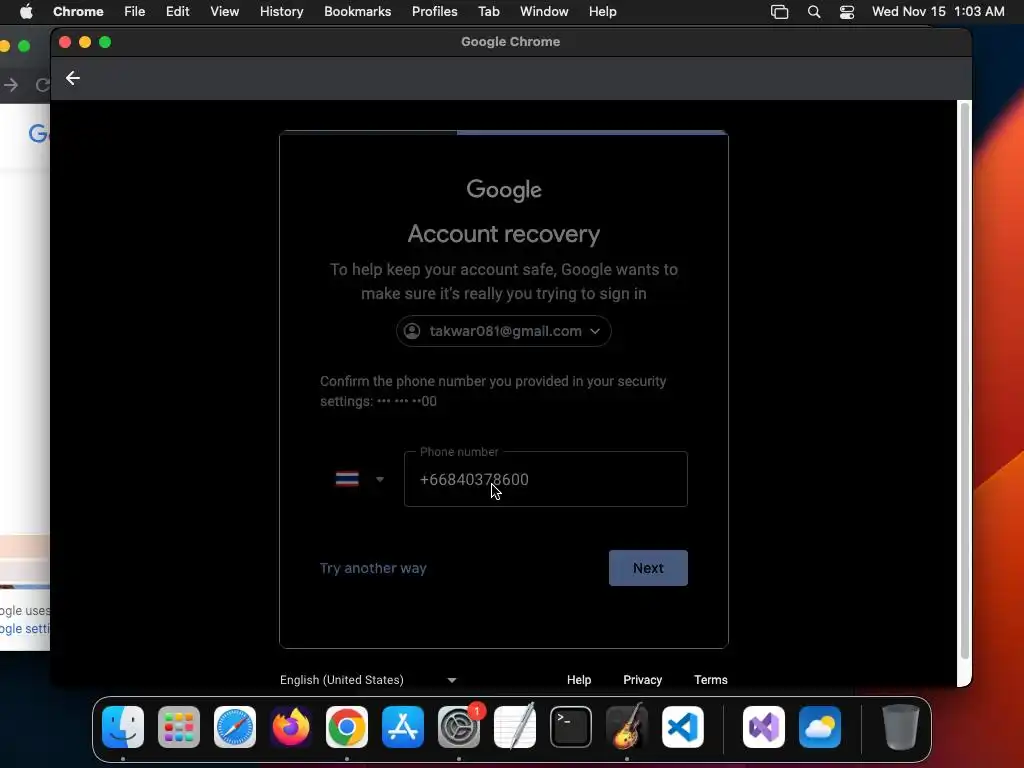Open the Help menu in the menu bar

coord(602,11)
